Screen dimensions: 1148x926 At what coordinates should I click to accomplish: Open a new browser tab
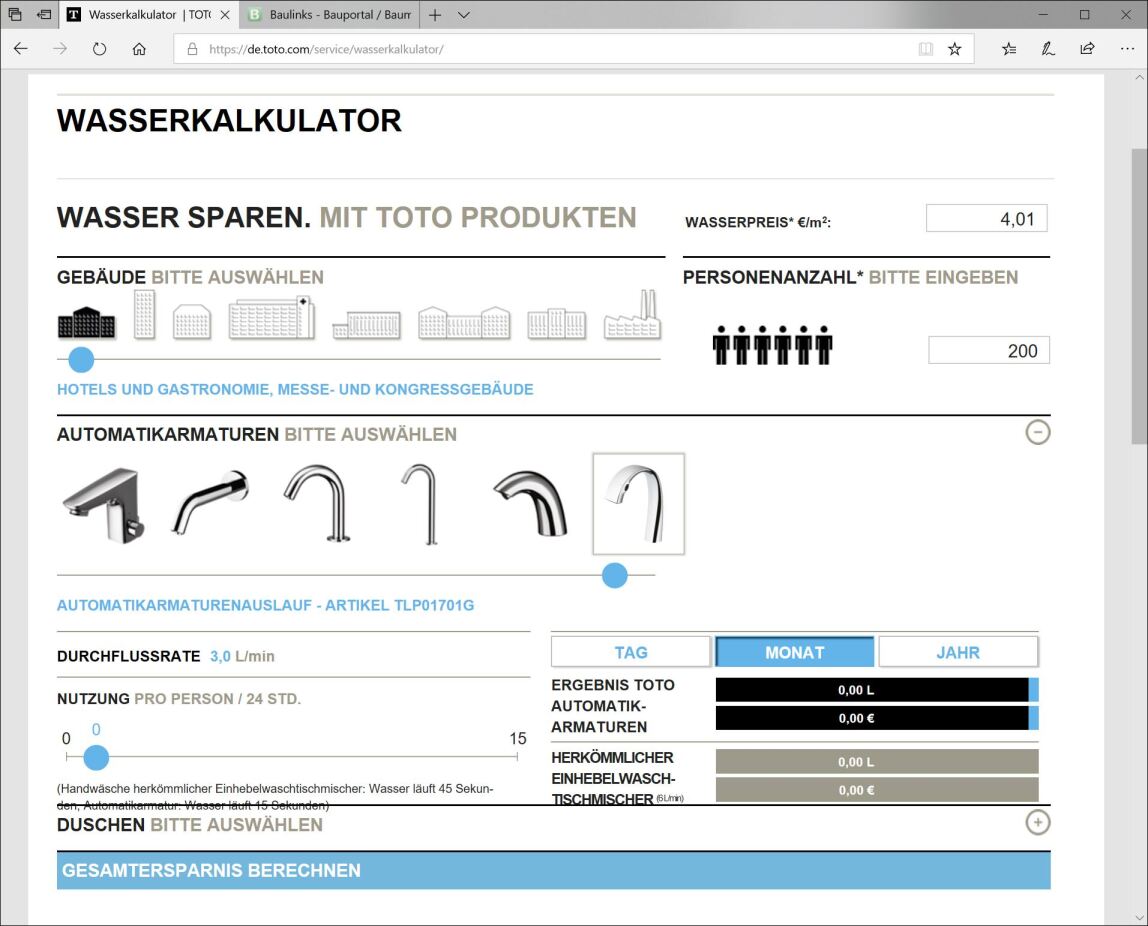click(435, 15)
